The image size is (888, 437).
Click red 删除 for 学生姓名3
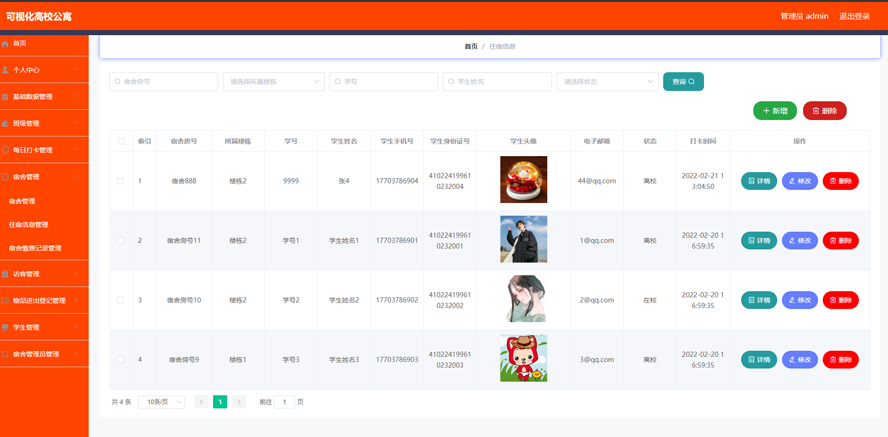[840, 359]
